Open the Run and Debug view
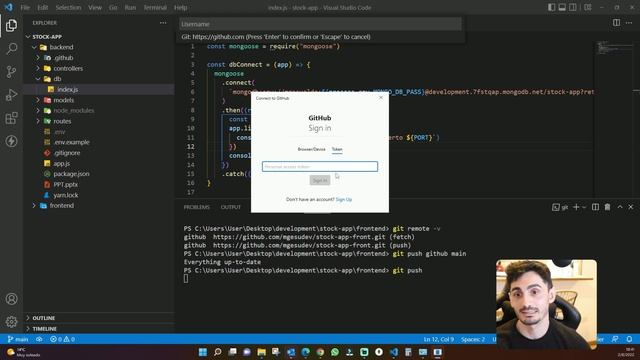 pos(11,95)
